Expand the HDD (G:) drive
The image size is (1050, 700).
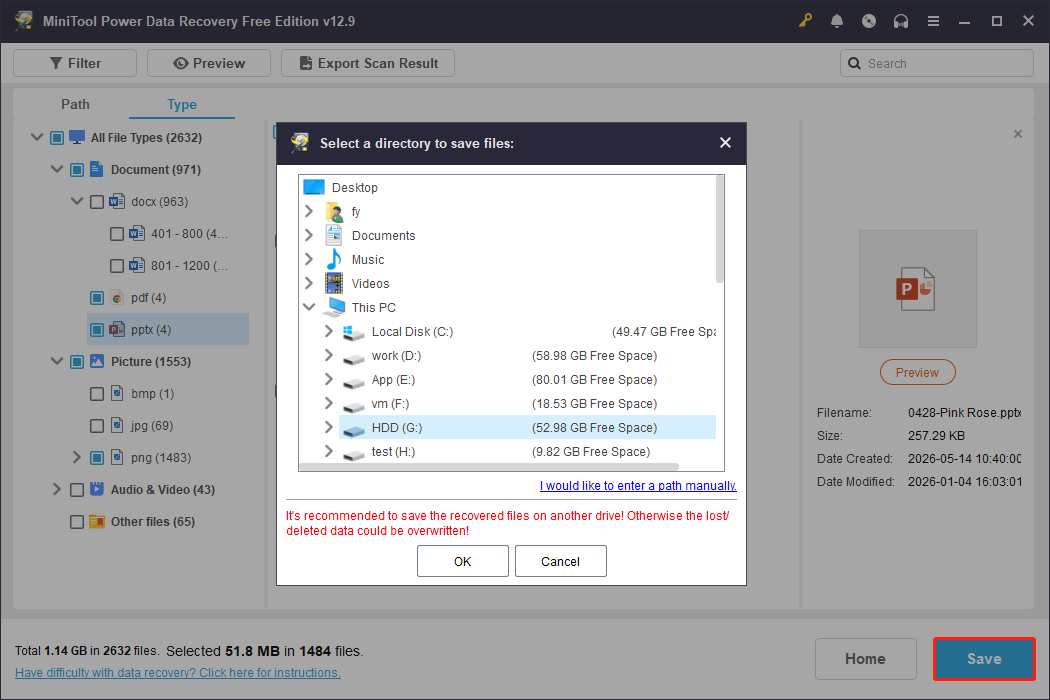tap(328, 427)
